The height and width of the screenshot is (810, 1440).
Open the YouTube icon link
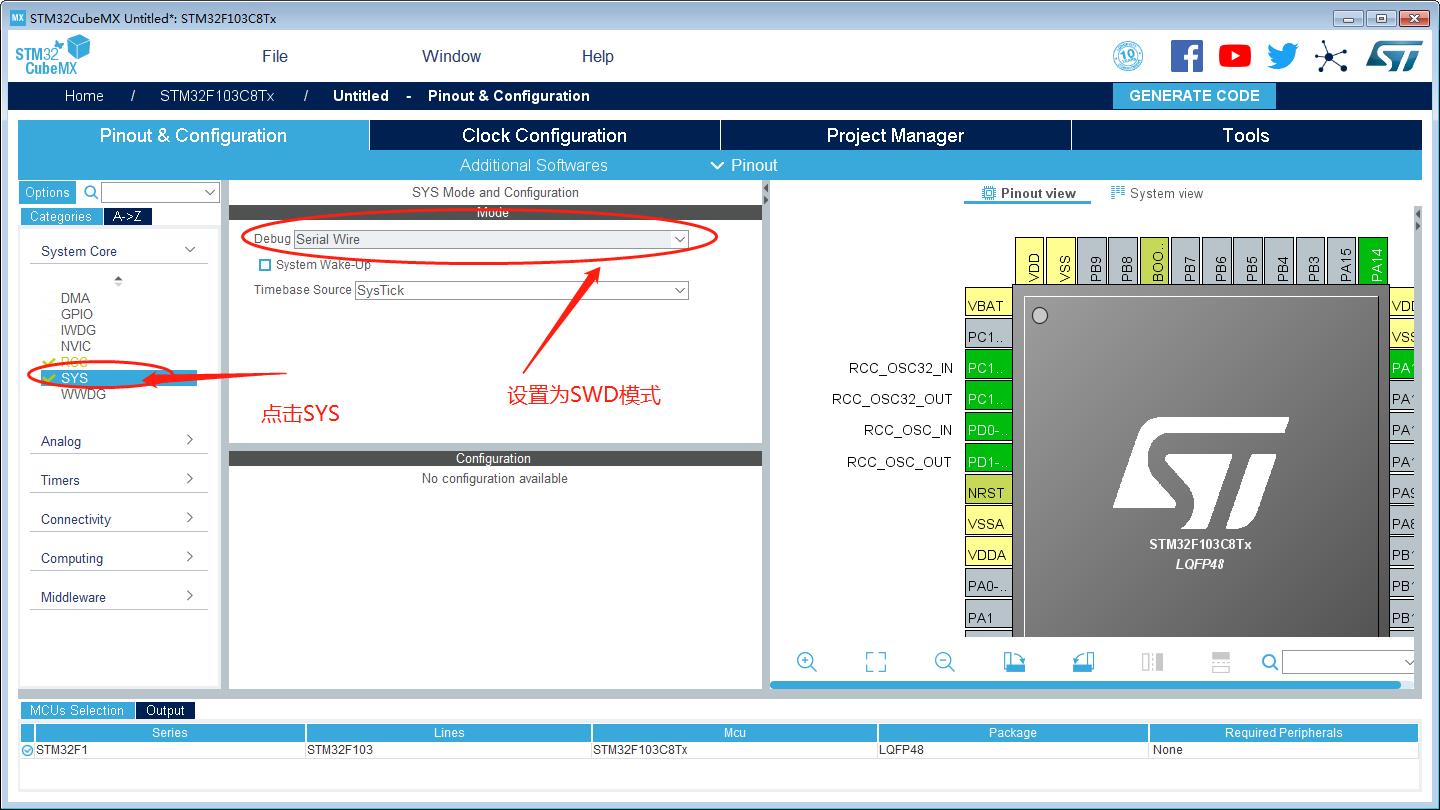tap(1234, 56)
